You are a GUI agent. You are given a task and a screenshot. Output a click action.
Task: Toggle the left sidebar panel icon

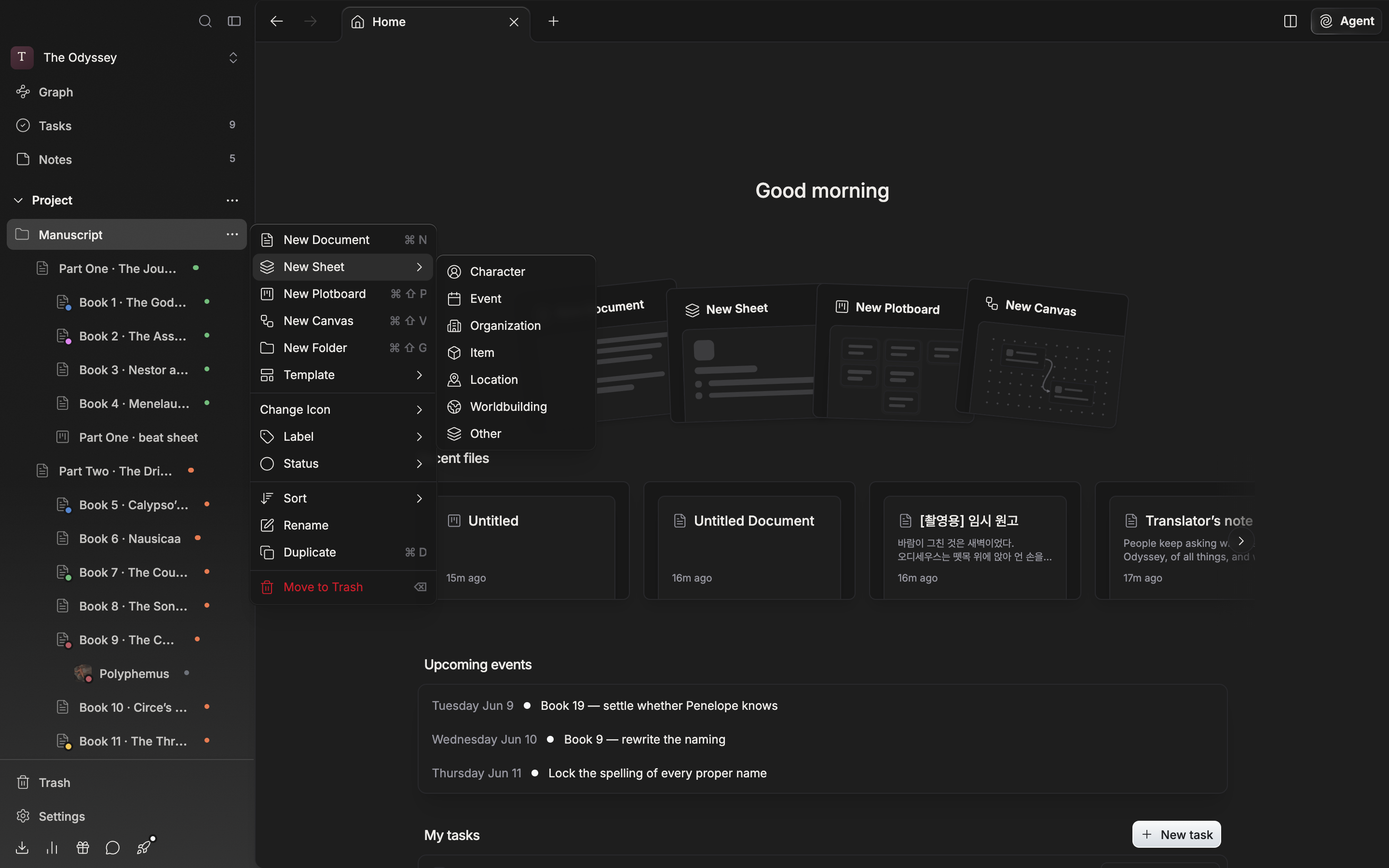[x=234, y=21]
